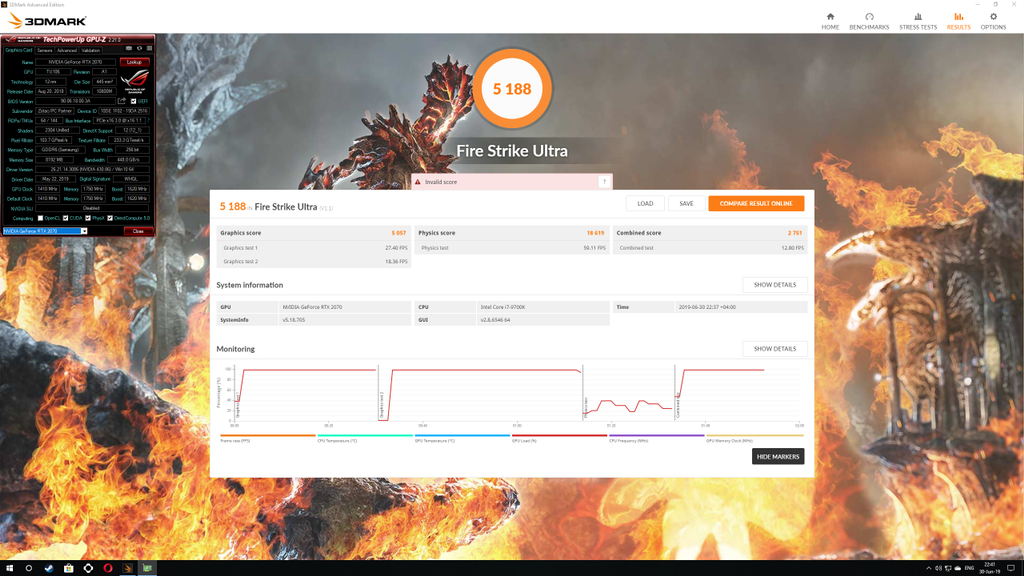Click Physics test marker in monitoring chart

(586, 407)
